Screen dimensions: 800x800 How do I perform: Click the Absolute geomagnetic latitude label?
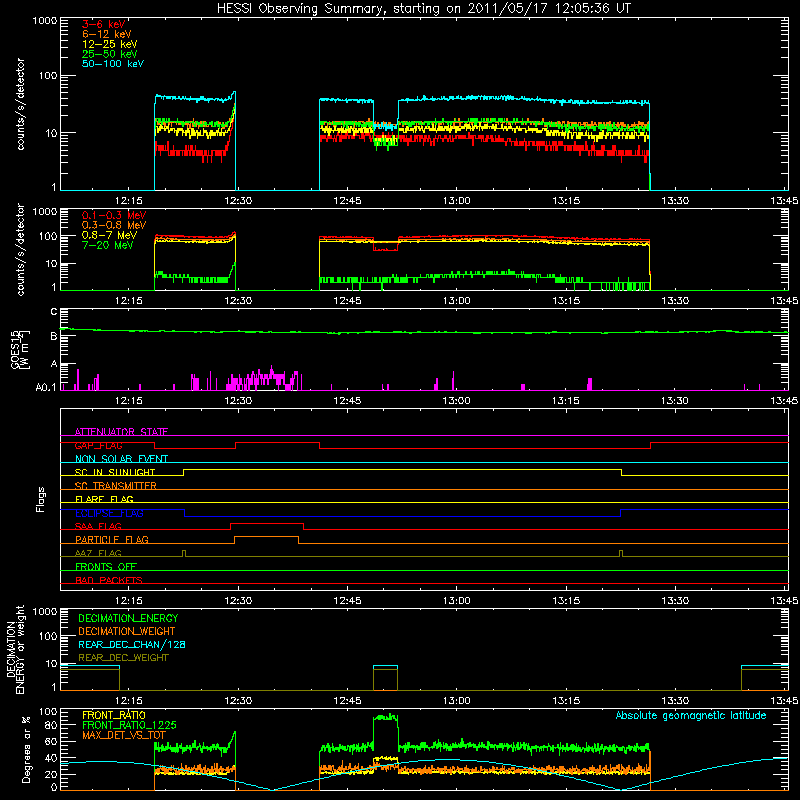click(691, 715)
